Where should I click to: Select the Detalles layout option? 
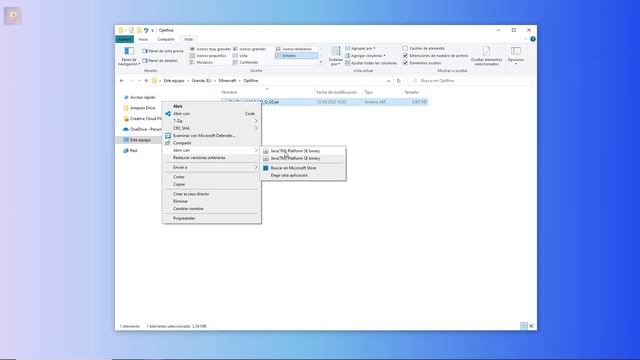tap(296, 56)
